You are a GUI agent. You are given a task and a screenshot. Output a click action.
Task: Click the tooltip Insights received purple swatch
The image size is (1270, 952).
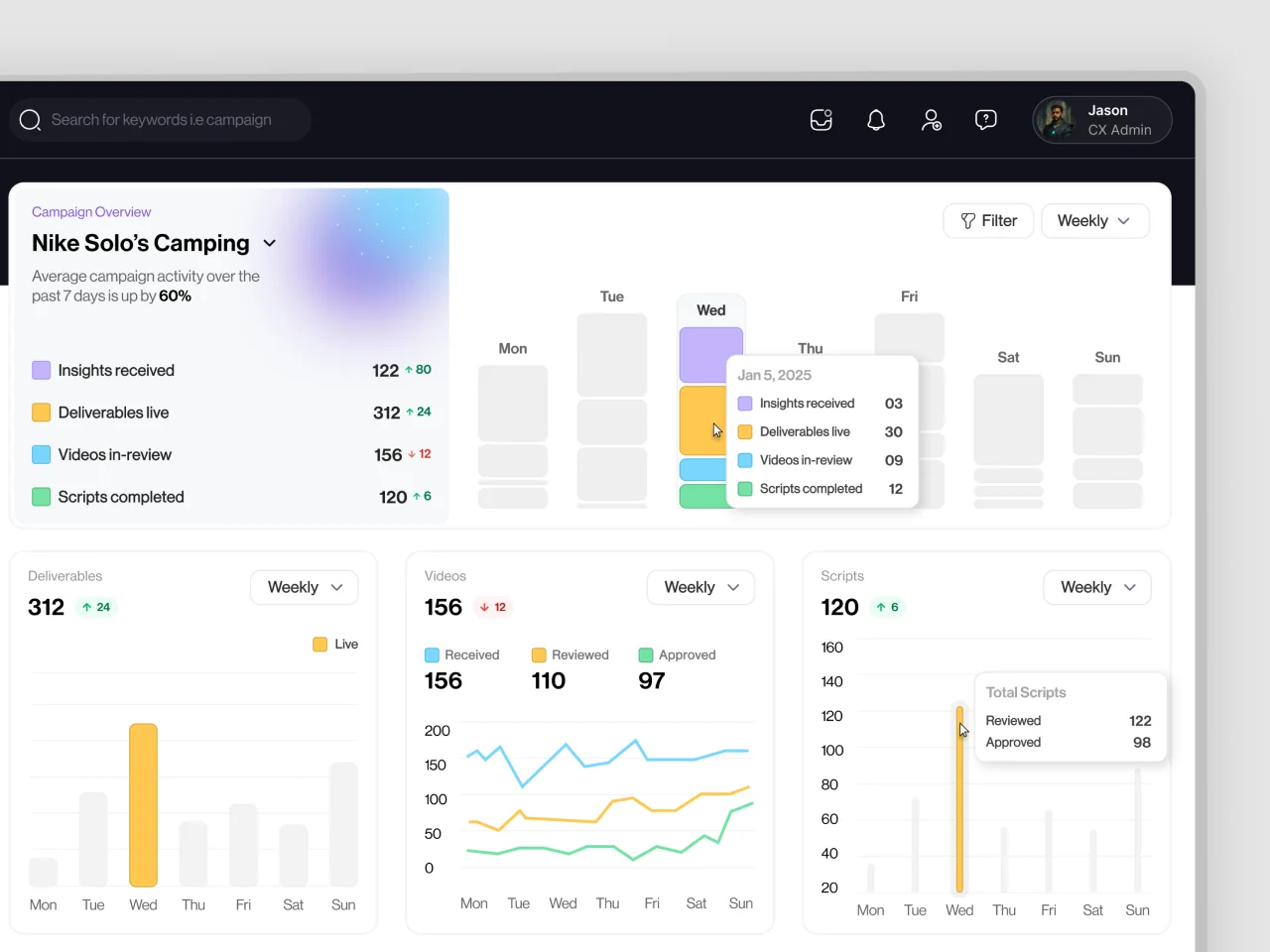click(x=745, y=404)
